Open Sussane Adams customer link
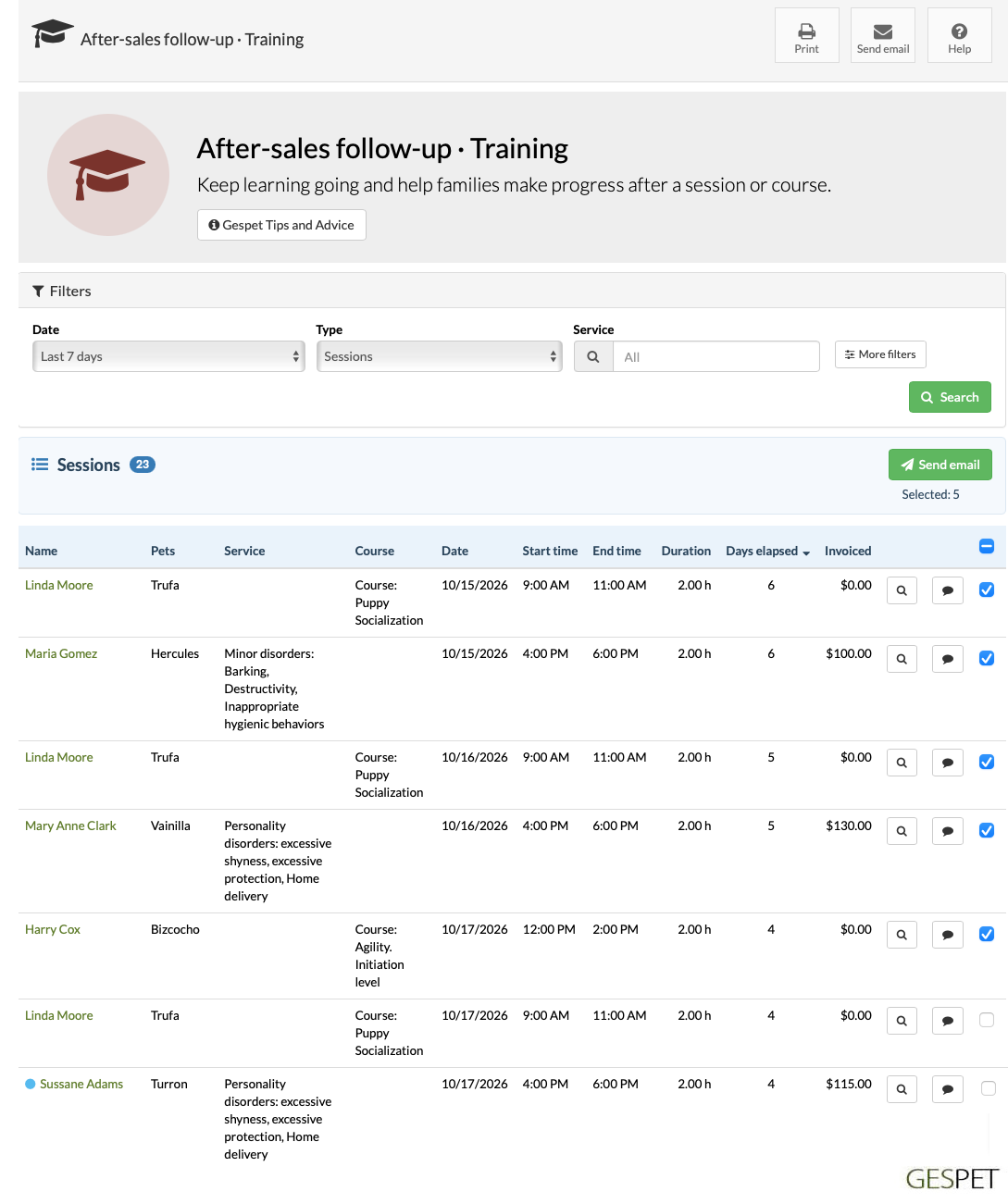Viewport: 1008px width, 1204px height. pos(81,1084)
